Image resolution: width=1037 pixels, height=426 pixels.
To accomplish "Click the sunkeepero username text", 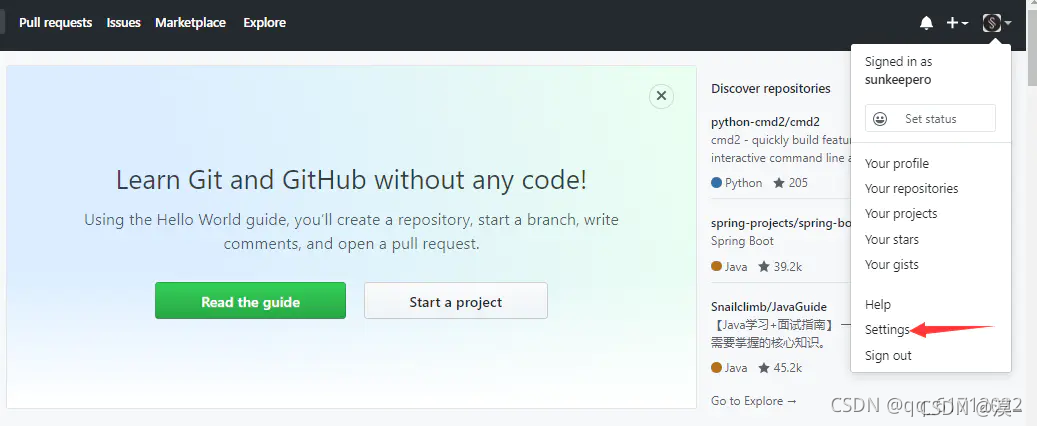I will [897, 80].
